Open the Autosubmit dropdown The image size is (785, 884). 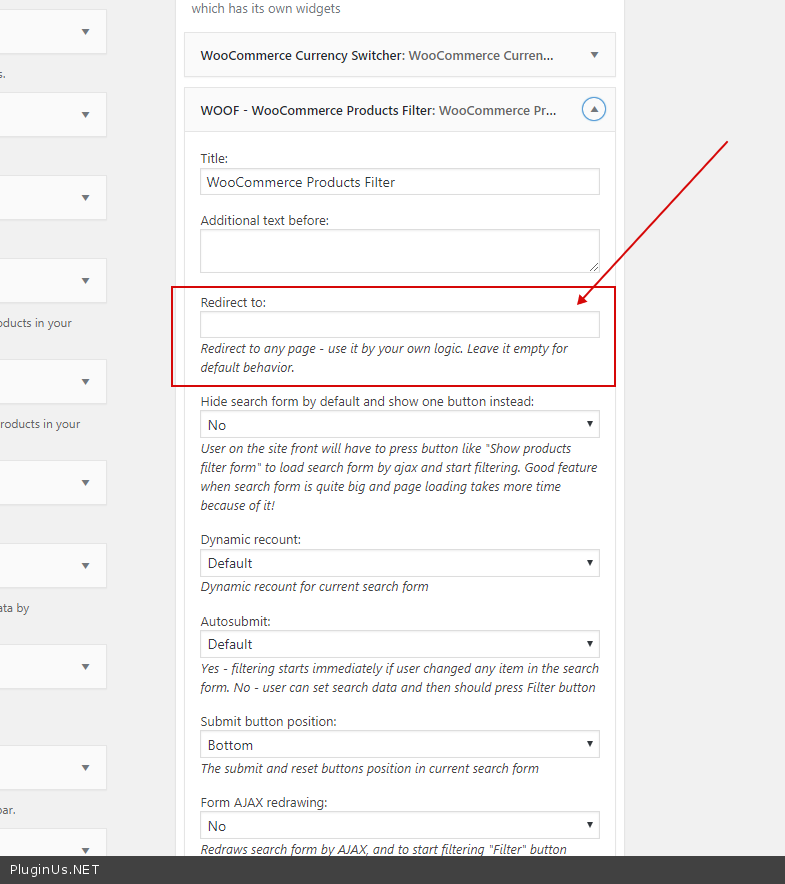[399, 644]
